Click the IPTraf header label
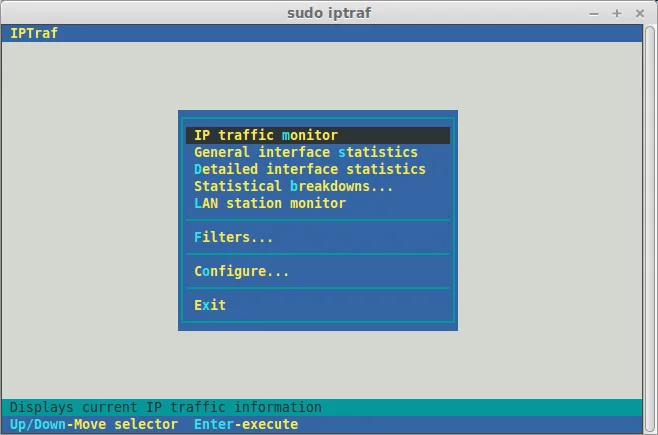 [34, 33]
